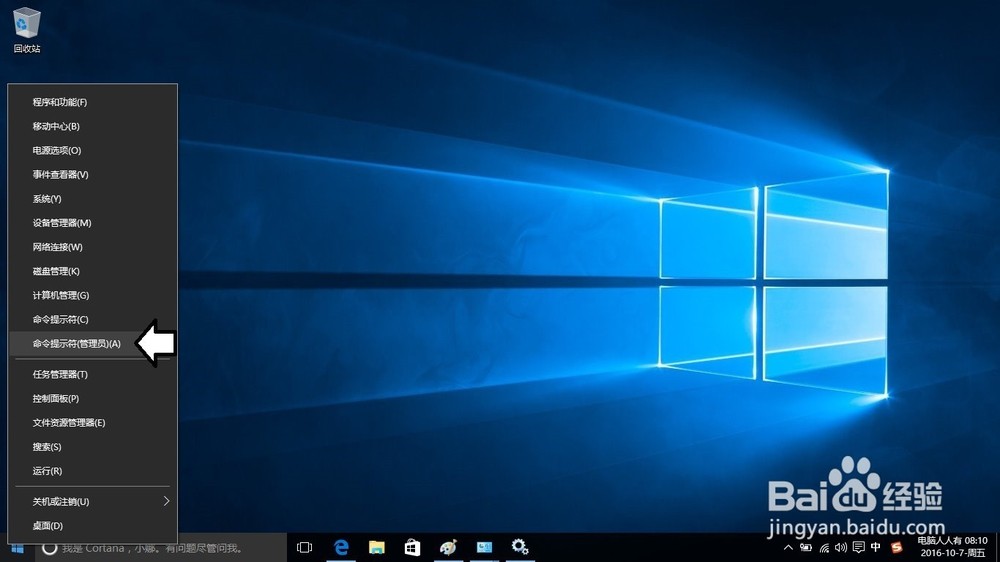The image size is (1000, 562).
Task: Click 系统(Y) in the menu
Action: tap(92, 199)
